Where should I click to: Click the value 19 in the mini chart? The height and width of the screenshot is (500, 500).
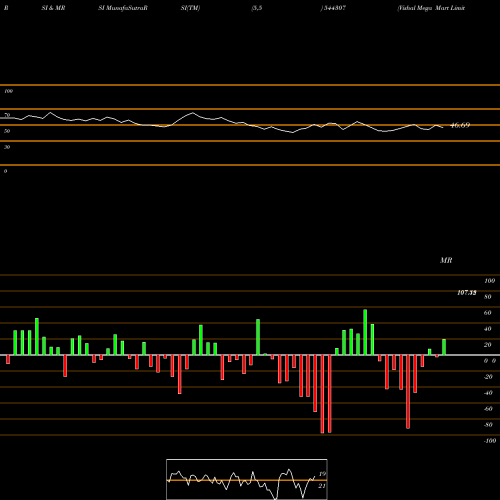point(322,474)
